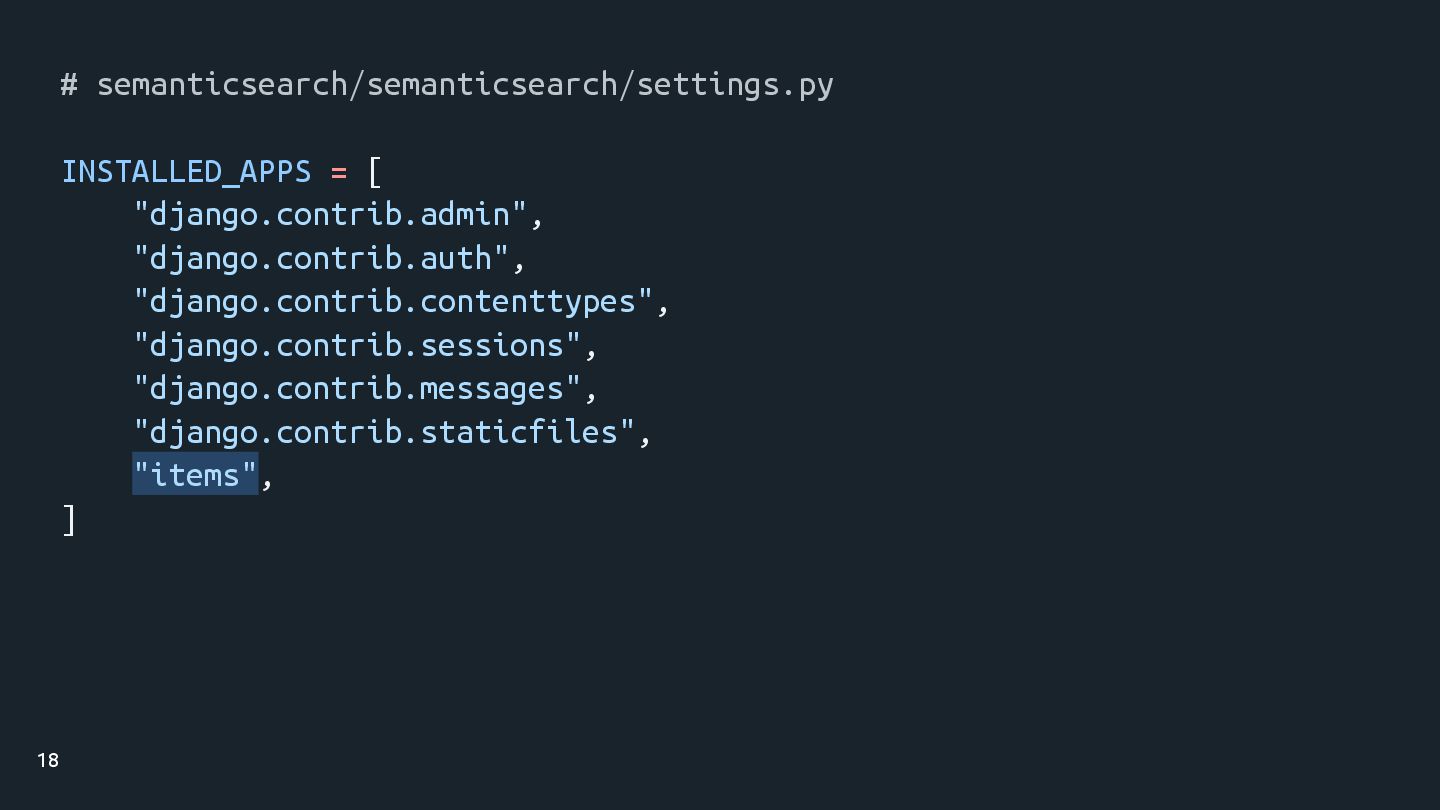The image size is (1440, 810).
Task: Click the highlighted "items" entry
Action: (x=195, y=475)
